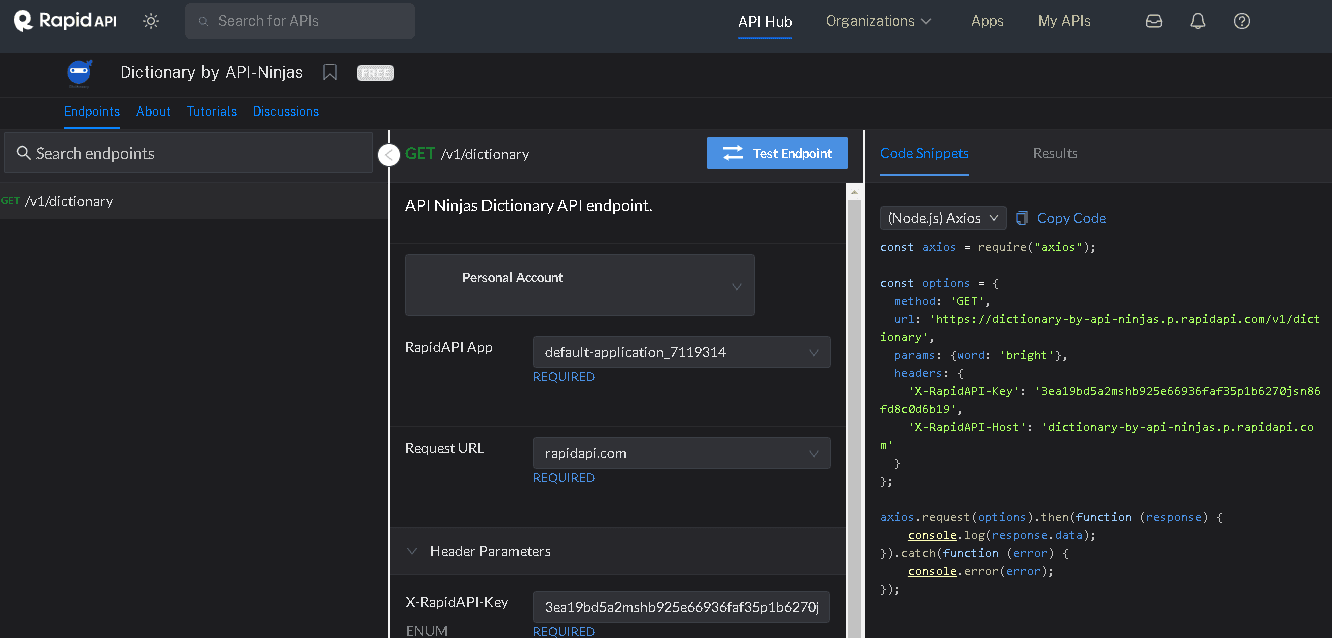Click the help question mark icon

[x=1242, y=21]
